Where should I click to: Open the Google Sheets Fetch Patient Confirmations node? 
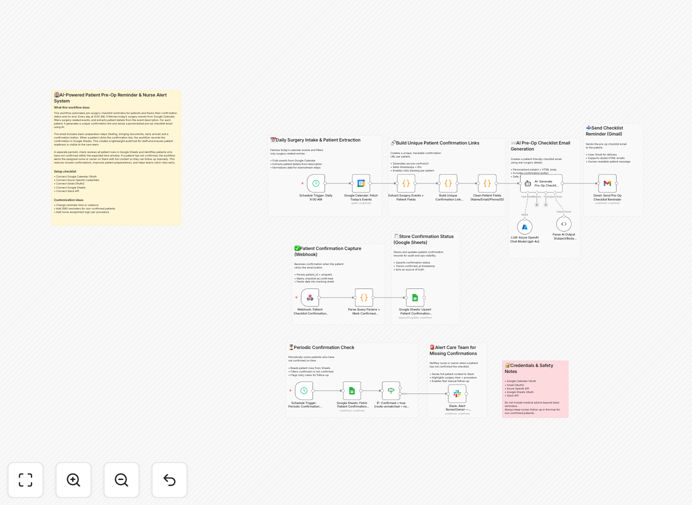coord(352,391)
